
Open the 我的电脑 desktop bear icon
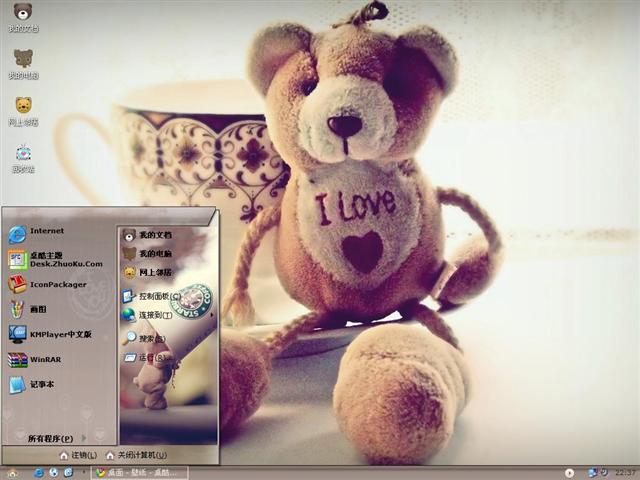click(x=23, y=64)
